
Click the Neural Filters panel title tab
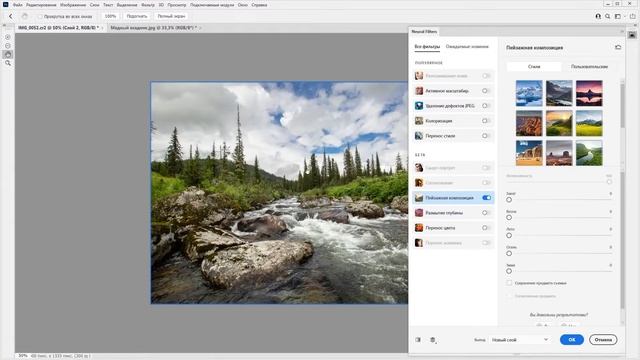click(x=424, y=31)
